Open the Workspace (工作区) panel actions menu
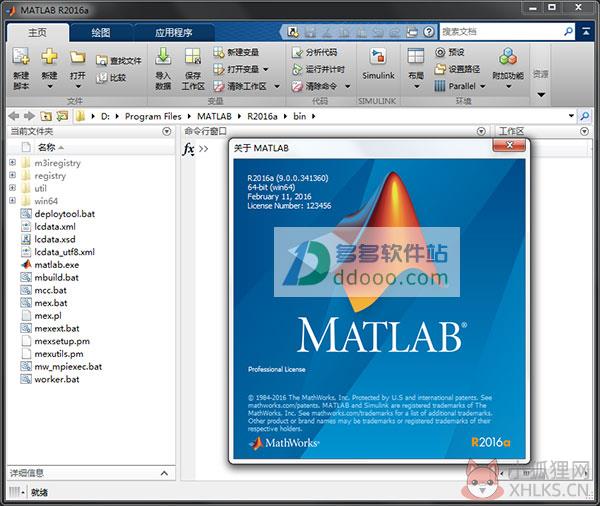Image resolution: width=600 pixels, height=506 pixels. click(584, 132)
